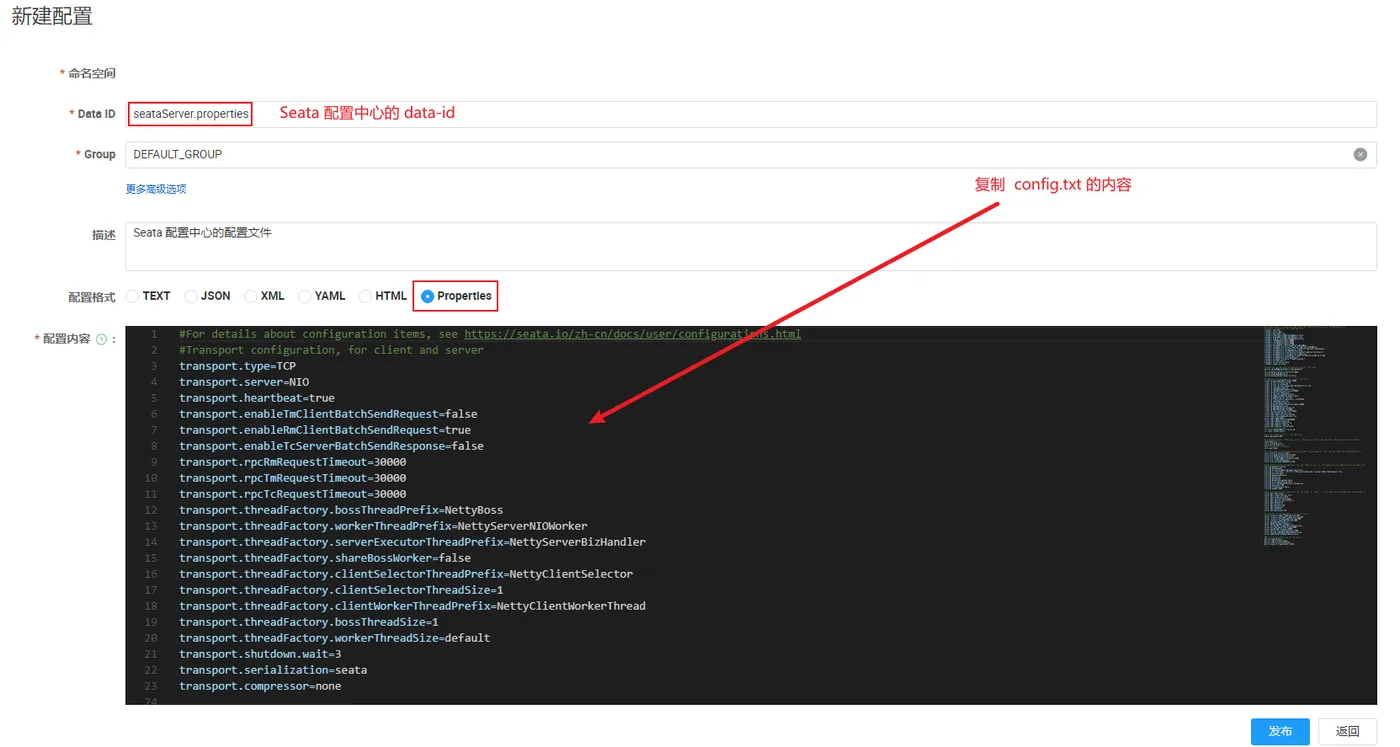This screenshot has width=1400, height=747.
Task: Click into the 描述 description textarea
Action: (750, 246)
